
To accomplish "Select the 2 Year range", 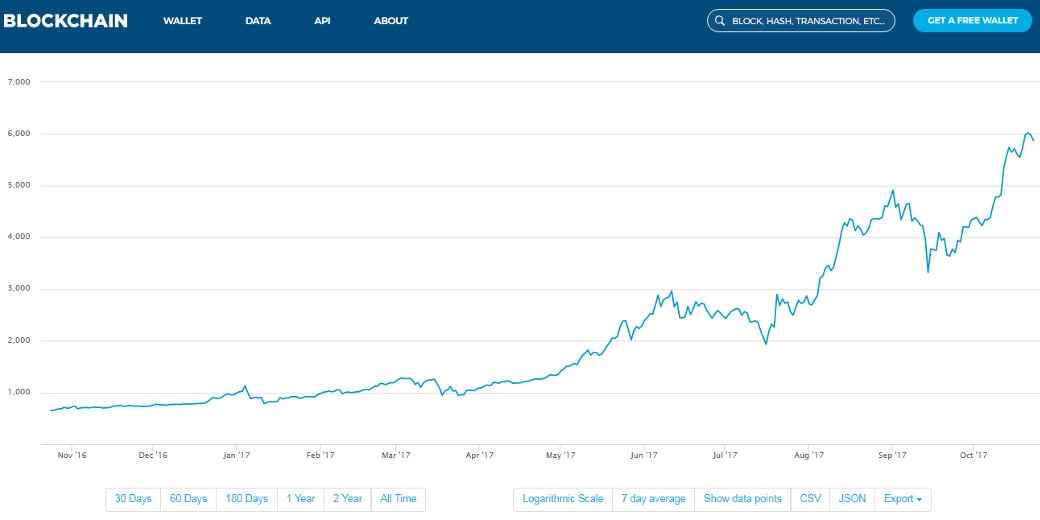I will (x=348, y=499).
